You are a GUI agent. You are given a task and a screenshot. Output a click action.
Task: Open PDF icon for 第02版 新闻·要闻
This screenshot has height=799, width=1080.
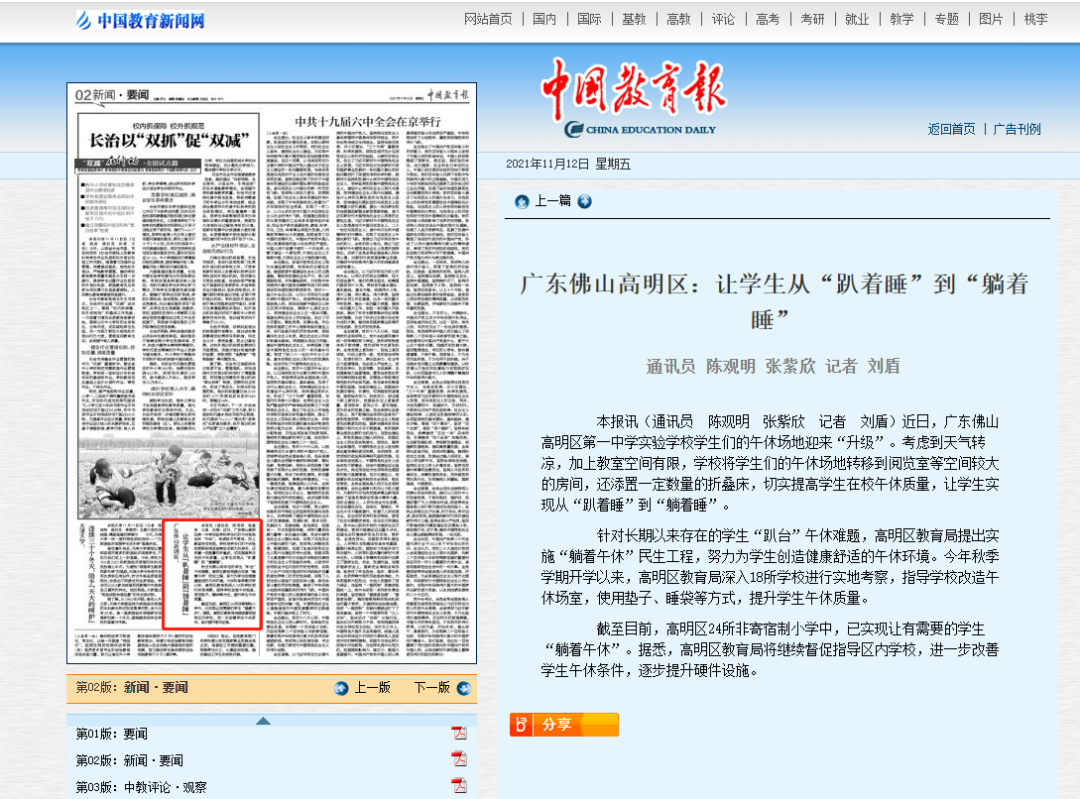coord(459,760)
